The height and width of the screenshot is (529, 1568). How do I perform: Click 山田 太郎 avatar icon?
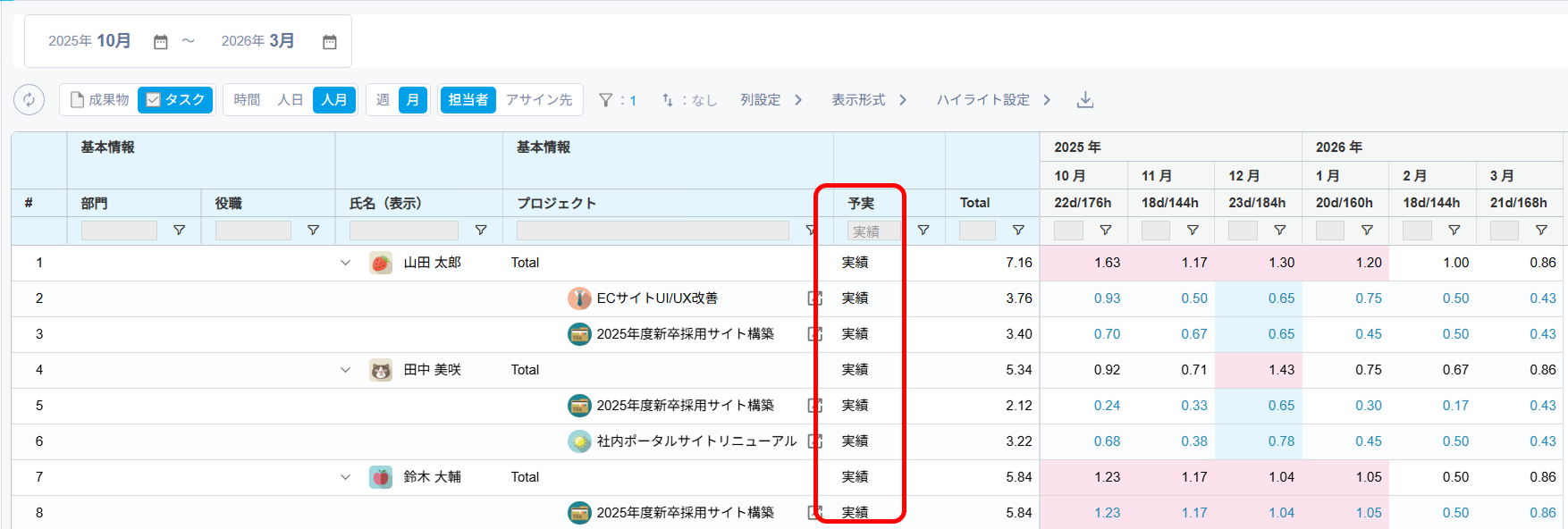[381, 263]
